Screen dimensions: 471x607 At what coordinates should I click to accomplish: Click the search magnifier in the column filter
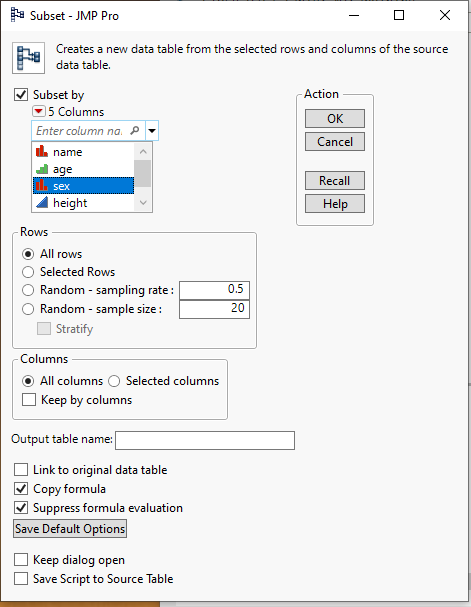(135, 130)
